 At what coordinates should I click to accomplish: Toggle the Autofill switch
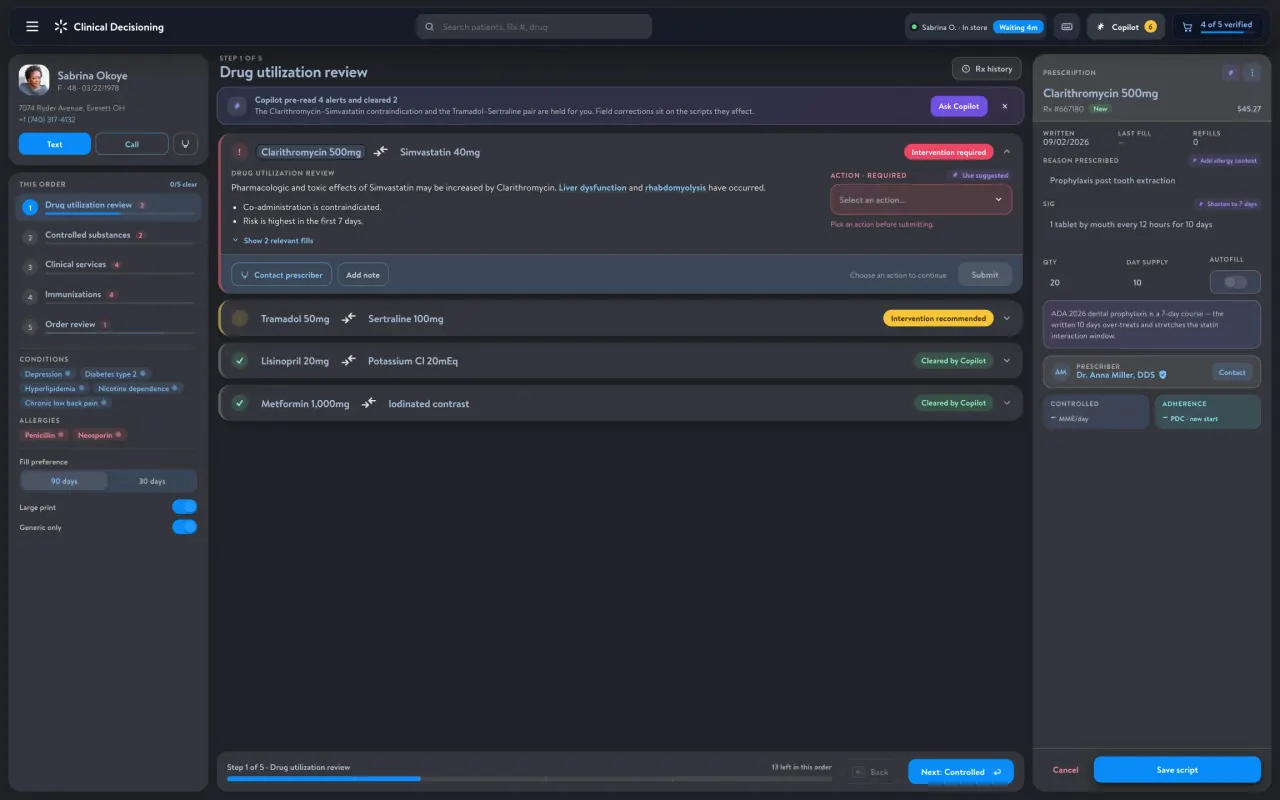tap(1235, 282)
